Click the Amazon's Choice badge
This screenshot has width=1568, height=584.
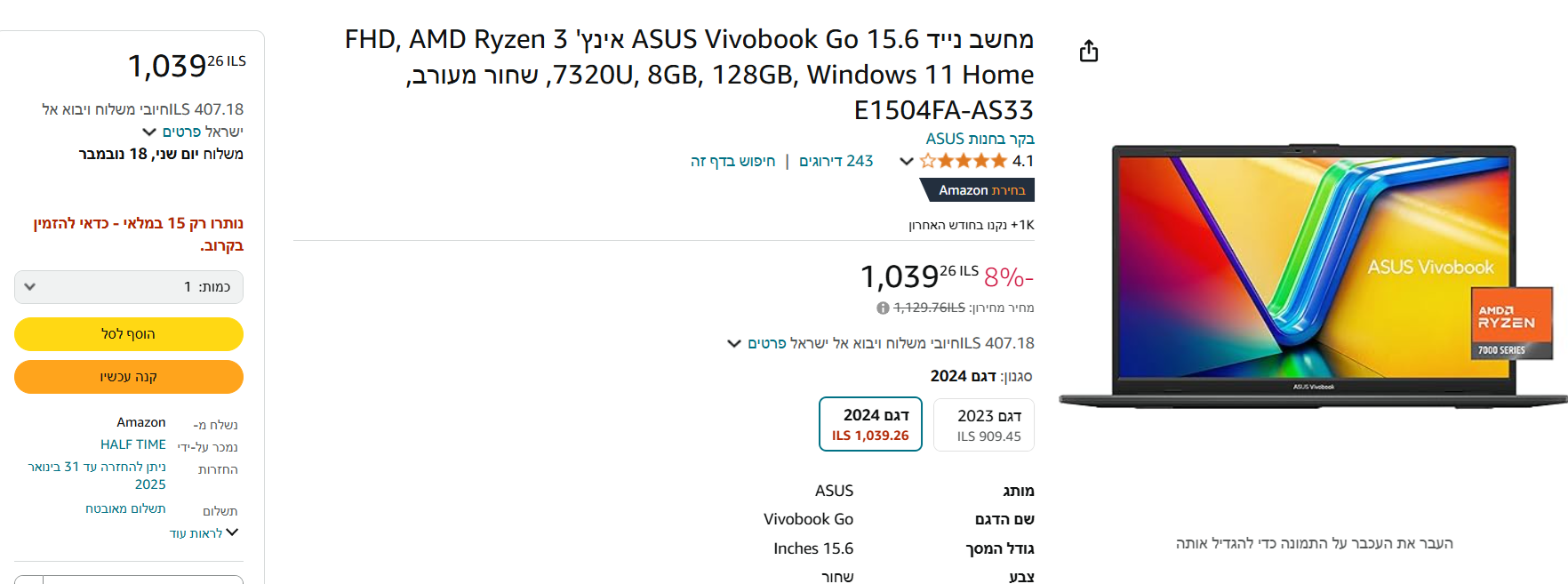(977, 190)
